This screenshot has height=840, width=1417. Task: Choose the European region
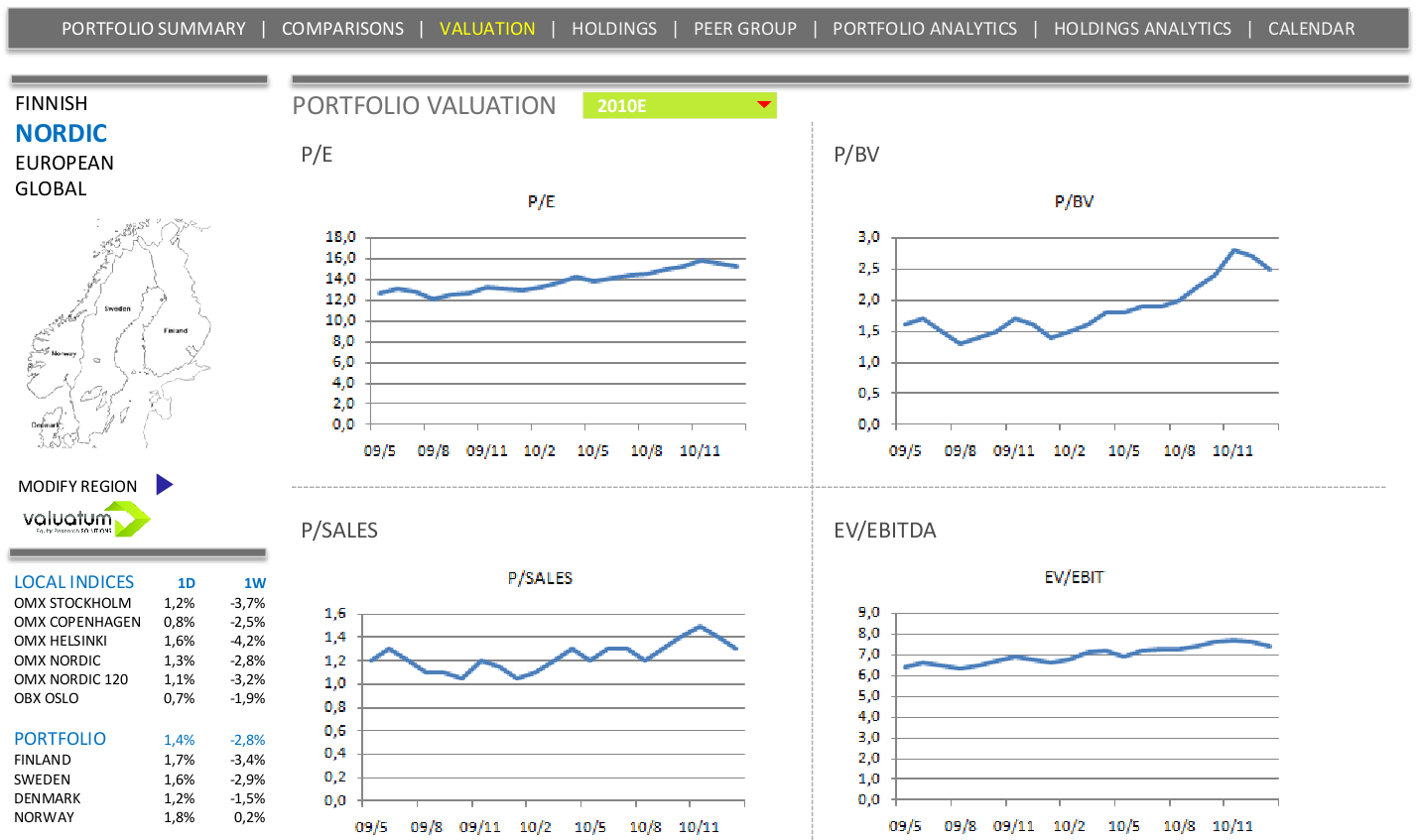pyautogui.click(x=64, y=163)
